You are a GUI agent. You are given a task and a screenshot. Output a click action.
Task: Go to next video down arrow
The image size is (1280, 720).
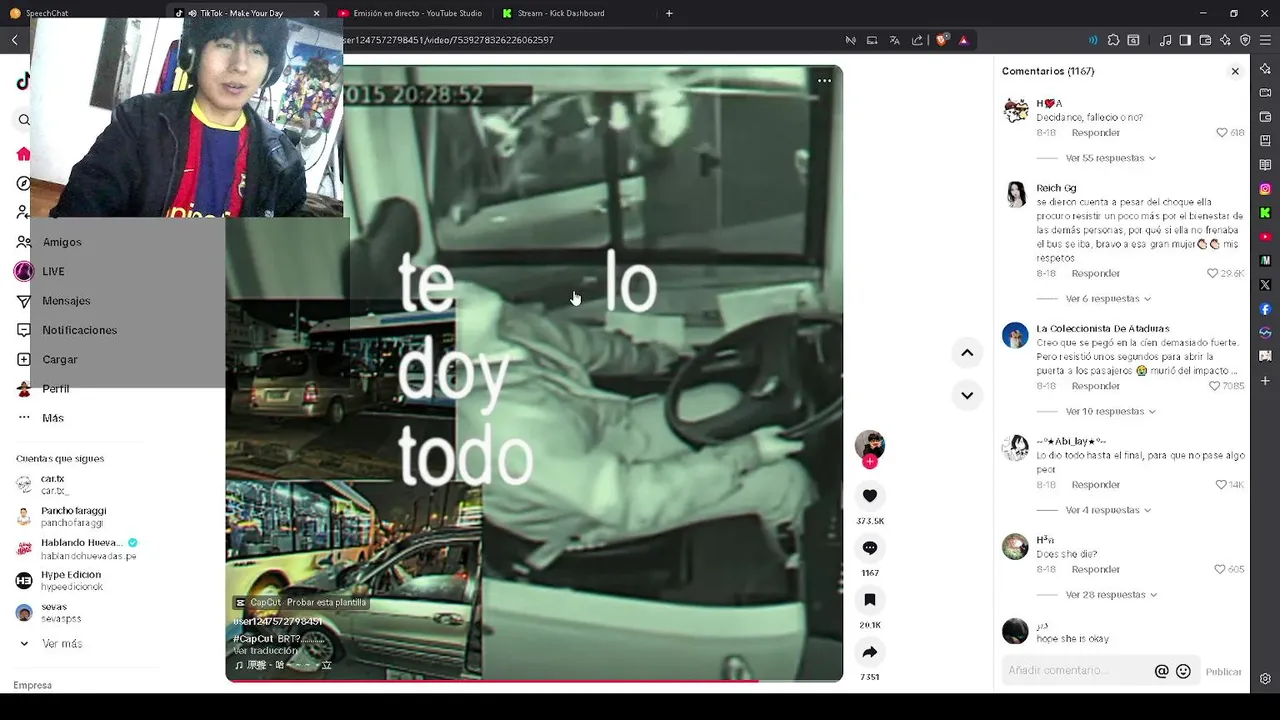[x=967, y=395]
